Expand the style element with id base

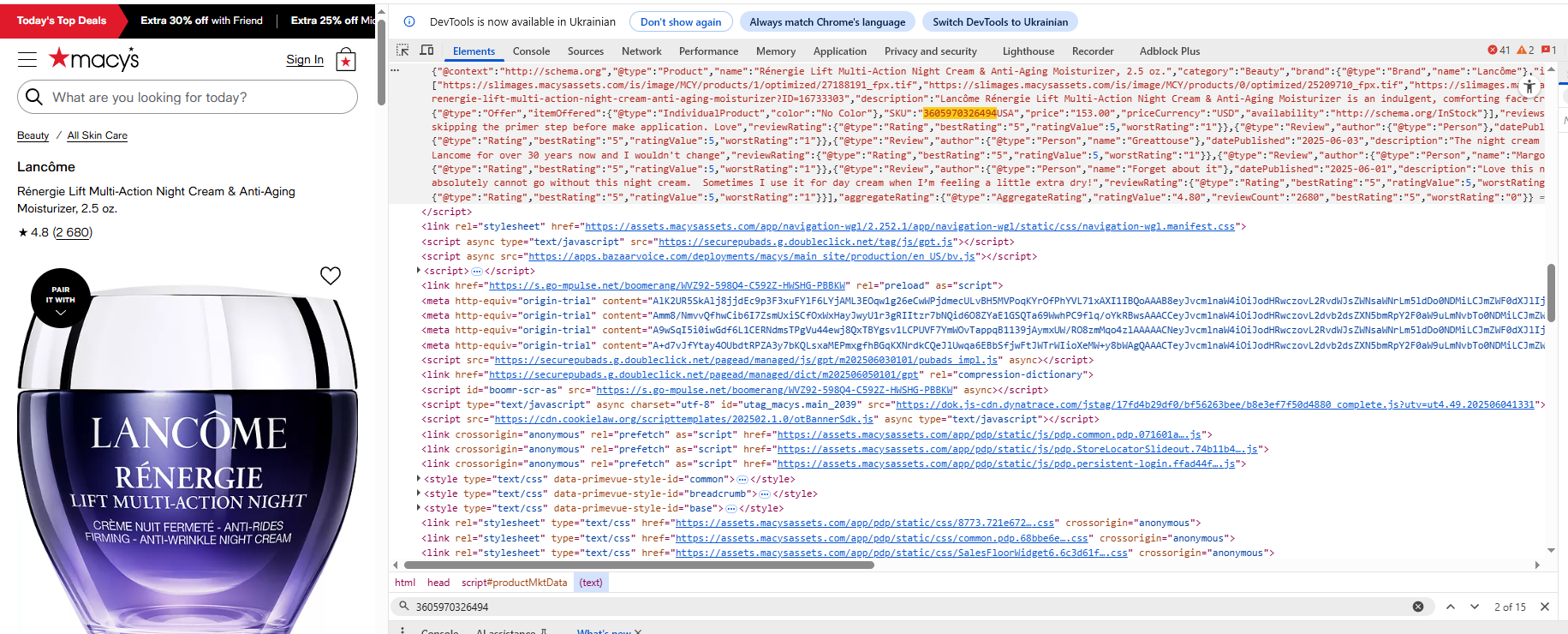[419, 508]
